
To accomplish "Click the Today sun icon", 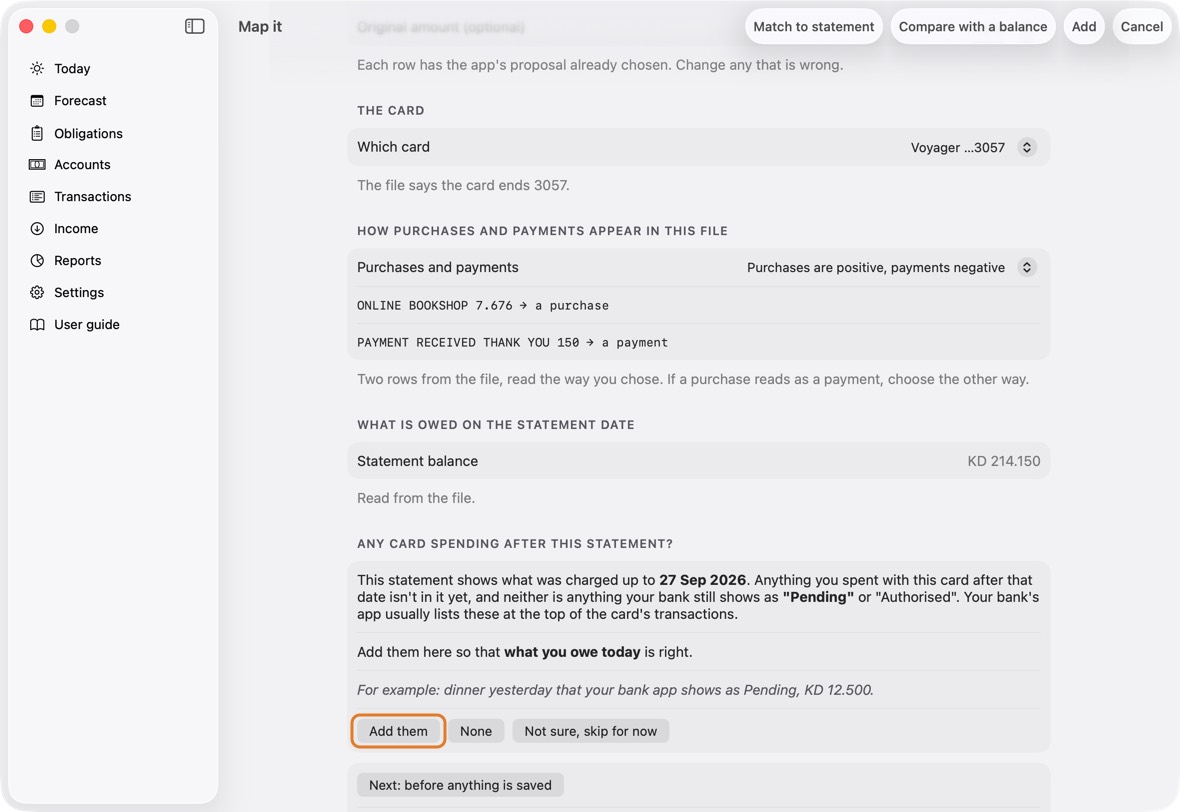I will pyautogui.click(x=37, y=68).
